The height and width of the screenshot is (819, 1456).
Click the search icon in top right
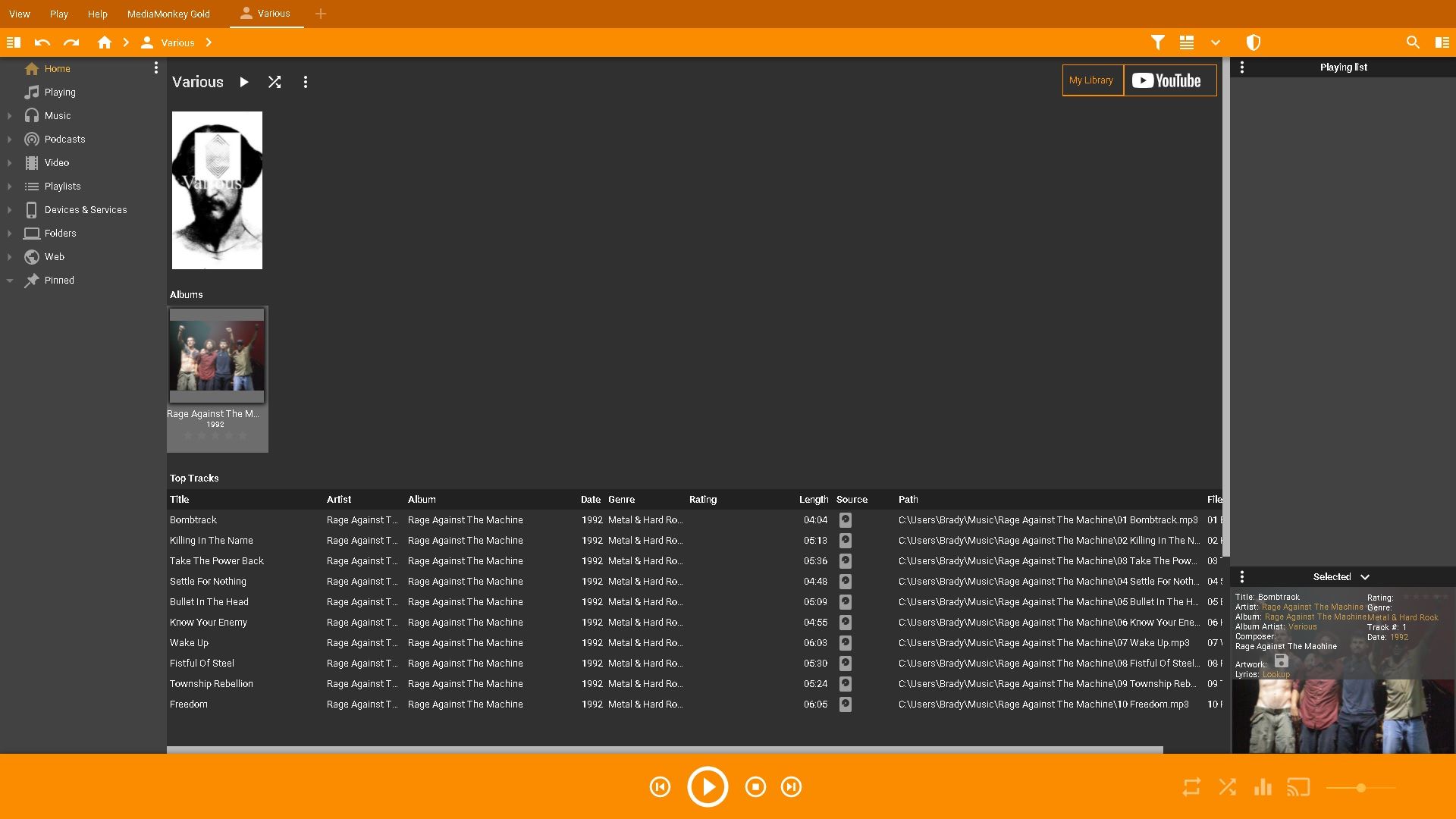point(1413,42)
